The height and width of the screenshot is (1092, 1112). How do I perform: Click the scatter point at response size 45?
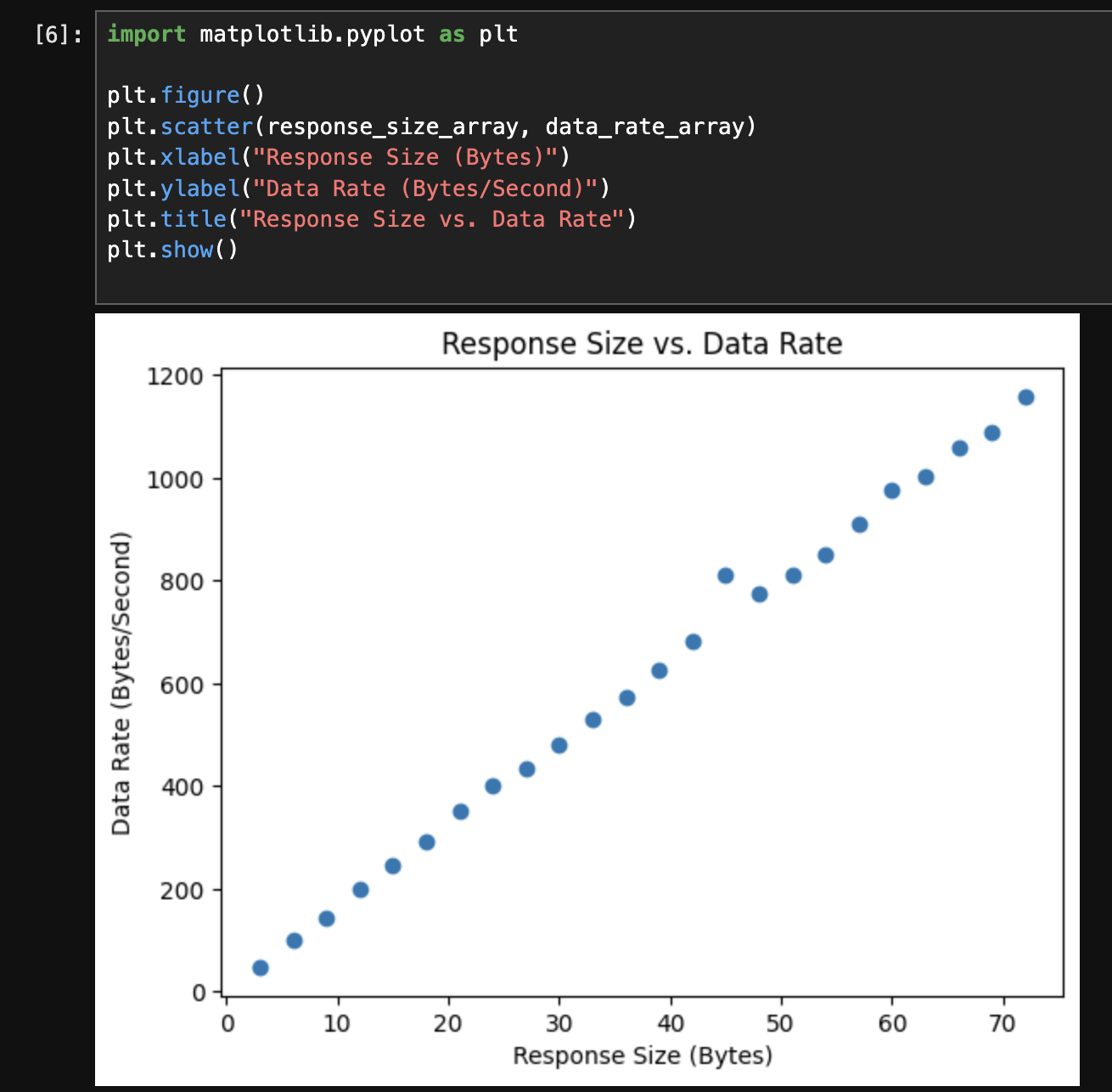tap(726, 576)
